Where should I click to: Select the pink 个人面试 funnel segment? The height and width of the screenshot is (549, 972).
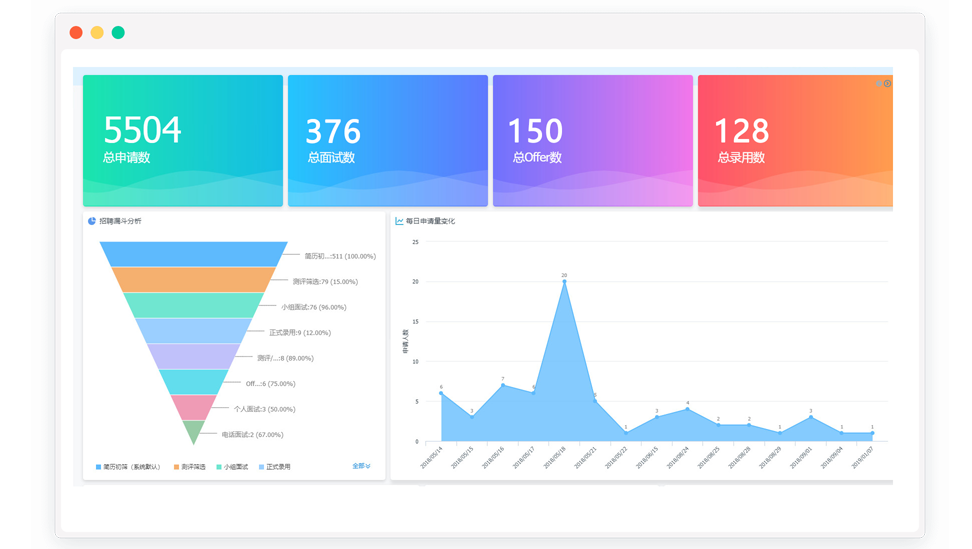(x=193, y=407)
